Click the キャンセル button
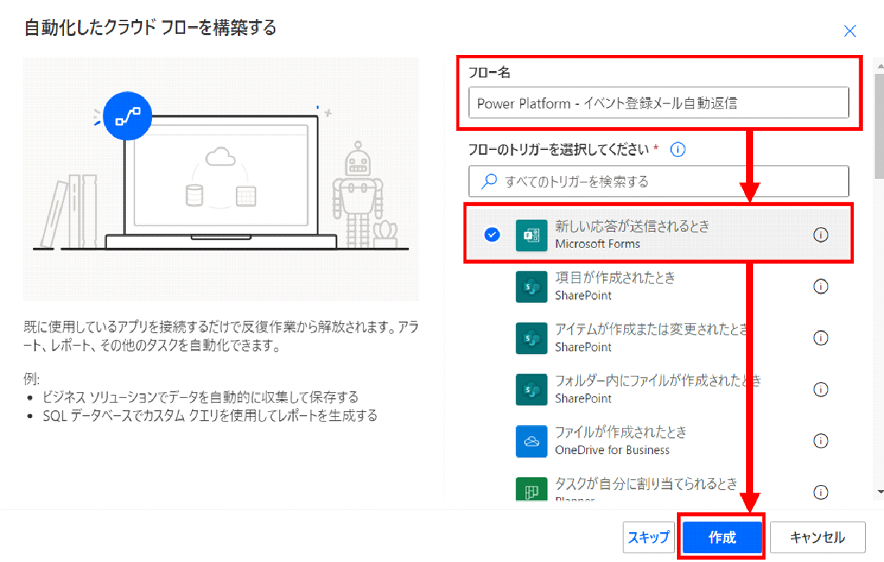The height and width of the screenshot is (562, 884). [x=817, y=537]
